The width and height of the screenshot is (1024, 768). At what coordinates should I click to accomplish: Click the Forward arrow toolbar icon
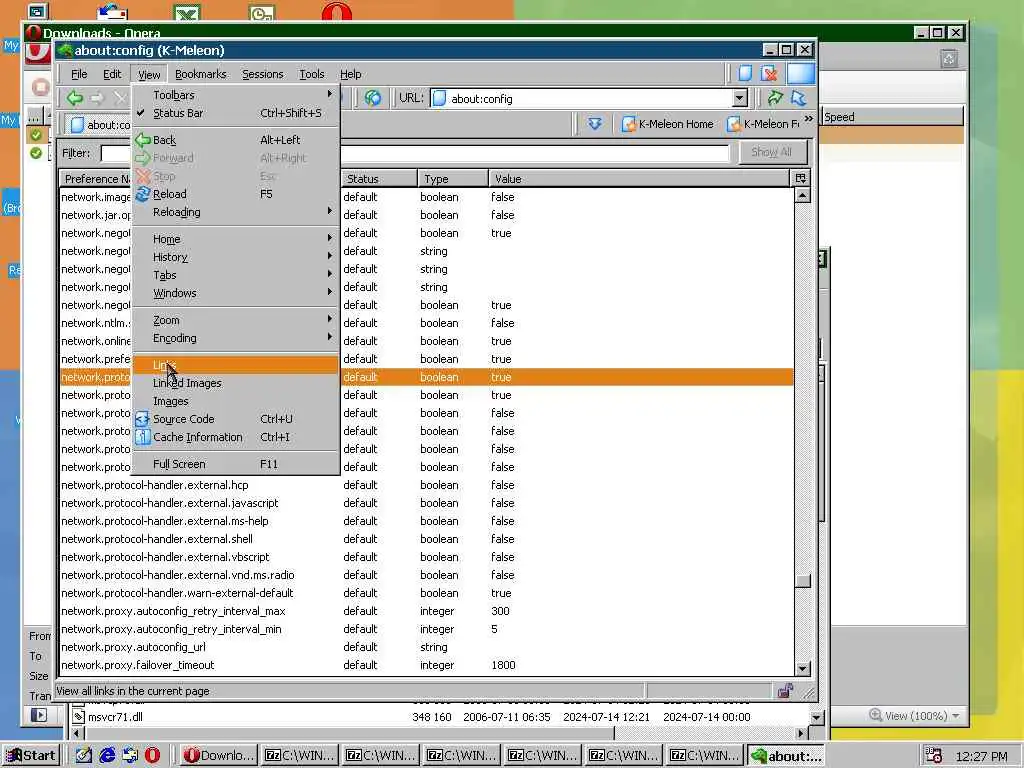pos(97,99)
